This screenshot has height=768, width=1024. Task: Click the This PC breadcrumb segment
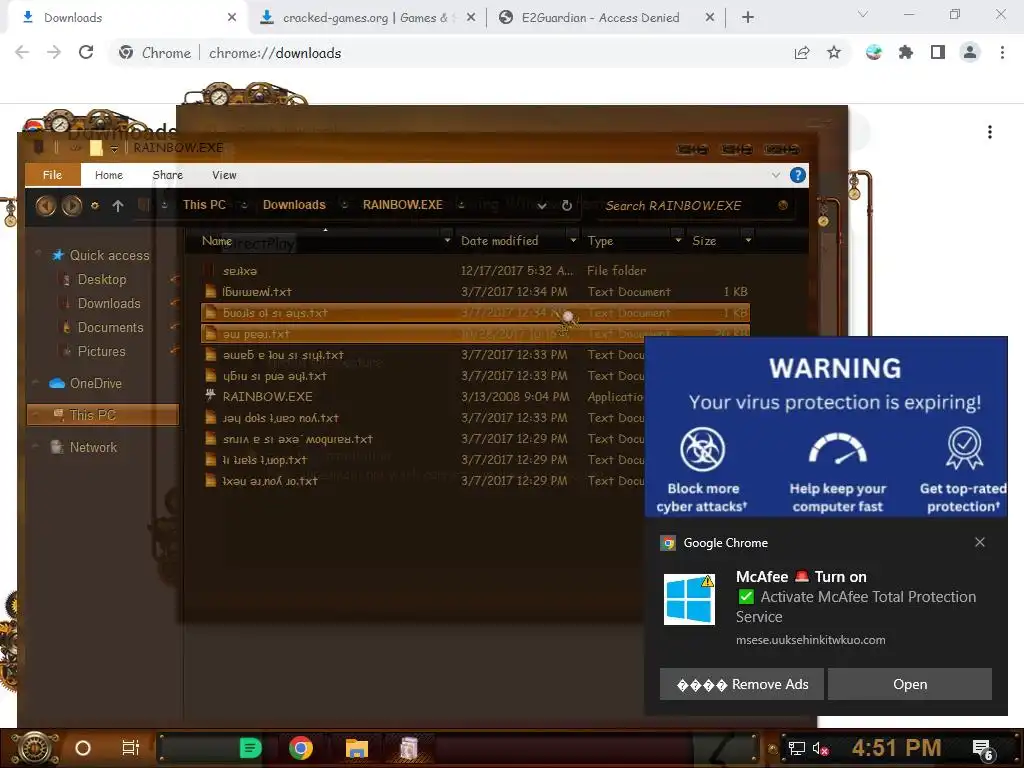click(204, 205)
